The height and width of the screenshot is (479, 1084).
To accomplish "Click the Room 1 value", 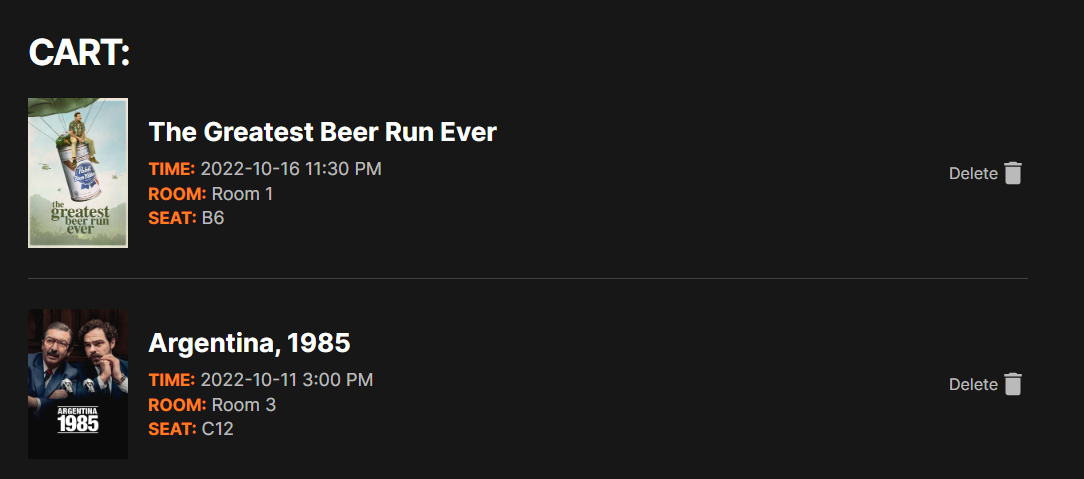I will coord(242,193).
